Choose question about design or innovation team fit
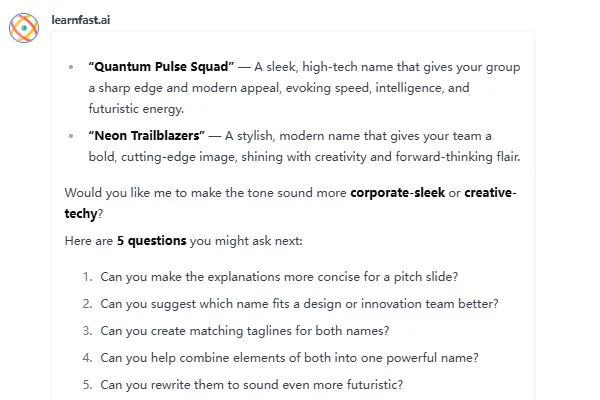The image size is (600, 400). tap(299, 303)
